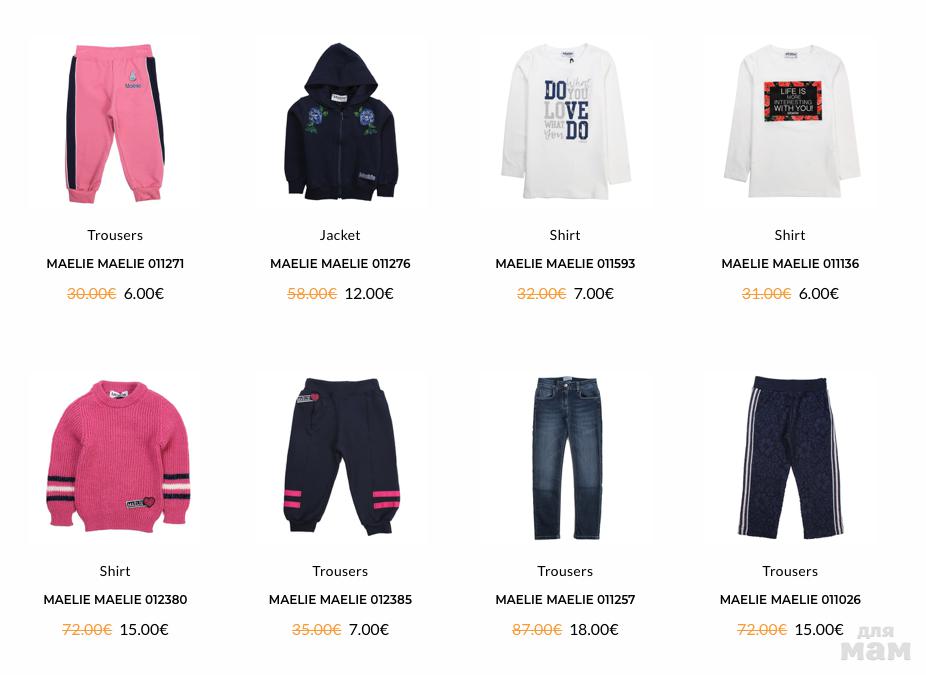Open the 'Life Is' white shirt image

pos(790,122)
